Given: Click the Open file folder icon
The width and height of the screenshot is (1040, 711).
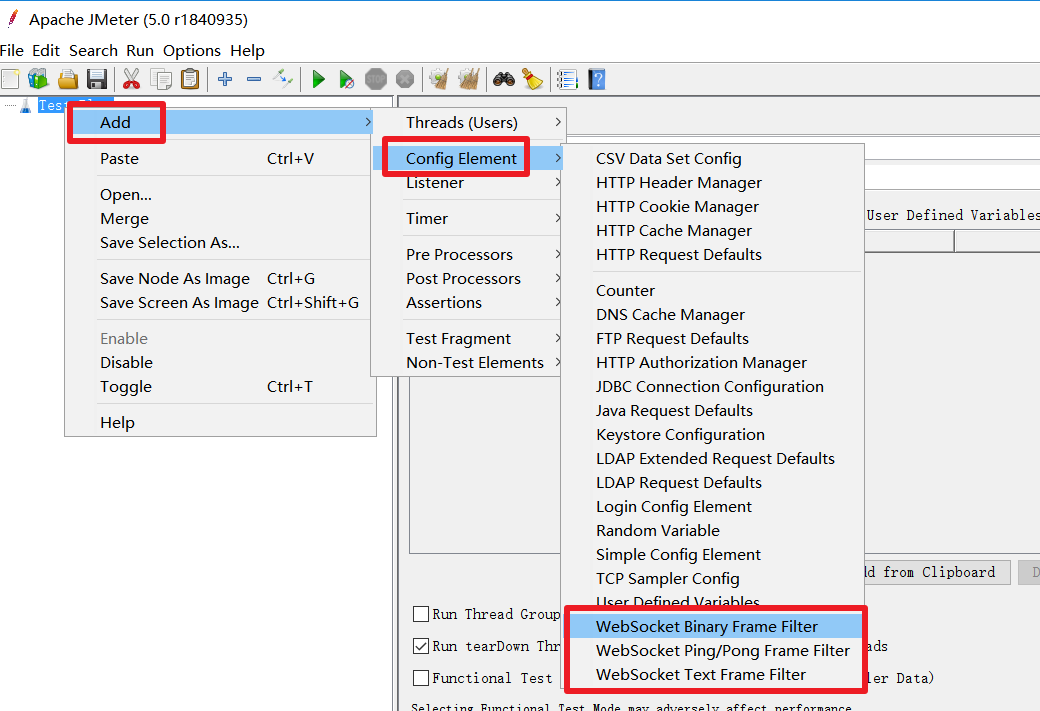Looking at the screenshot, I should click(68, 80).
